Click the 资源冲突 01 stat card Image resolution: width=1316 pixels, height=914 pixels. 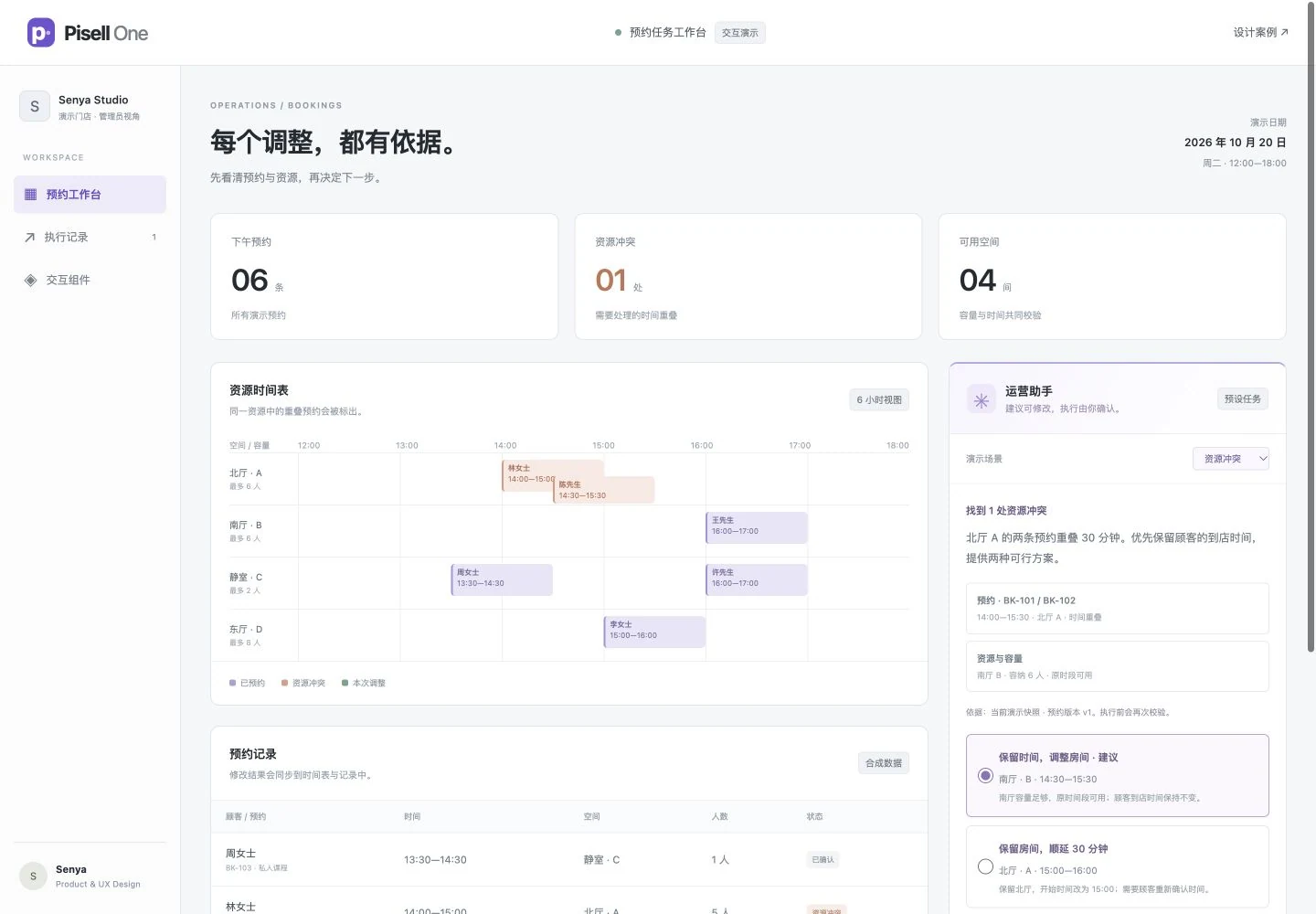coord(748,277)
